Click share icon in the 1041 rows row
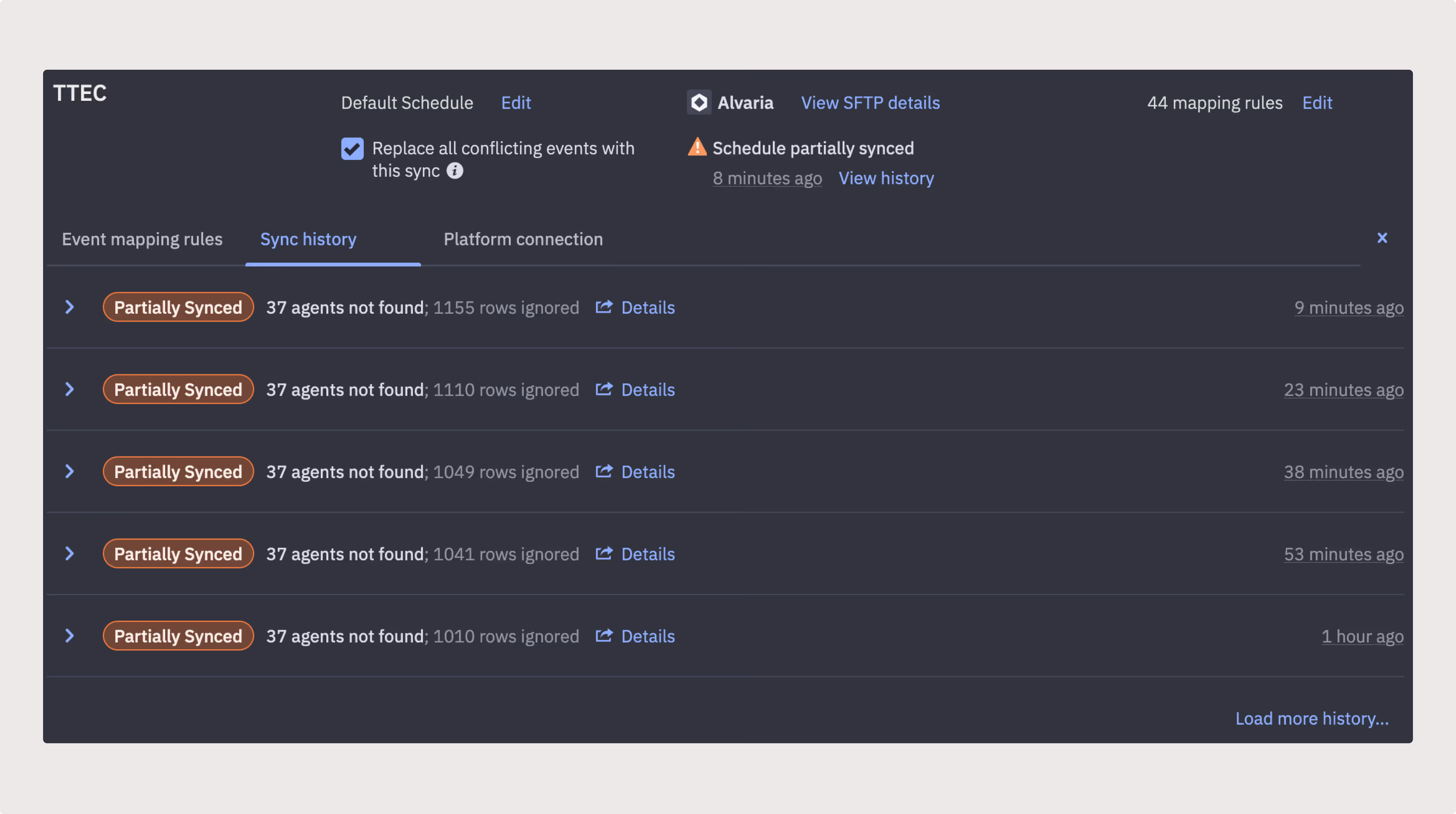The height and width of the screenshot is (814, 1456). click(x=604, y=553)
